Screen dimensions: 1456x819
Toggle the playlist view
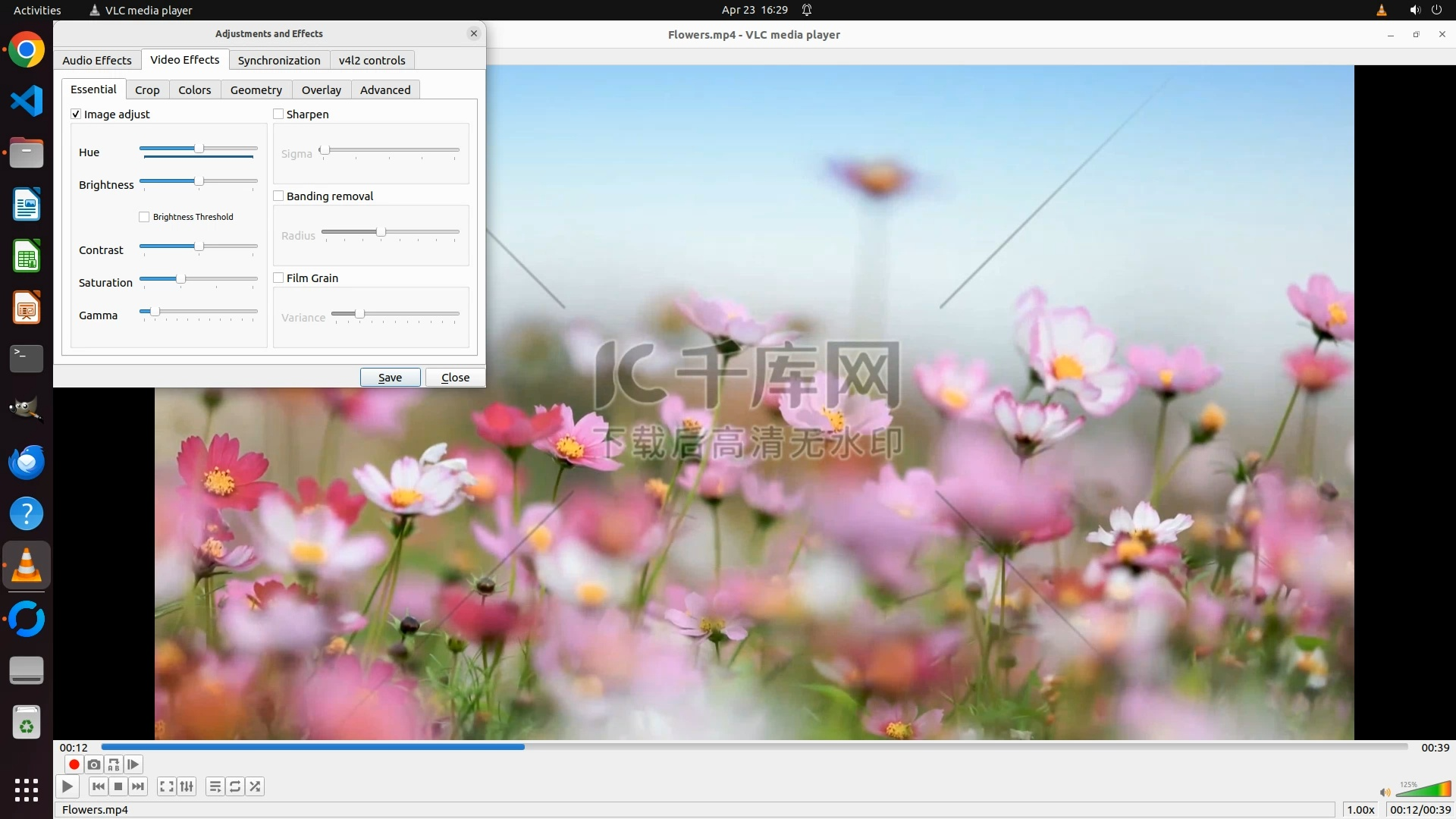tap(215, 786)
